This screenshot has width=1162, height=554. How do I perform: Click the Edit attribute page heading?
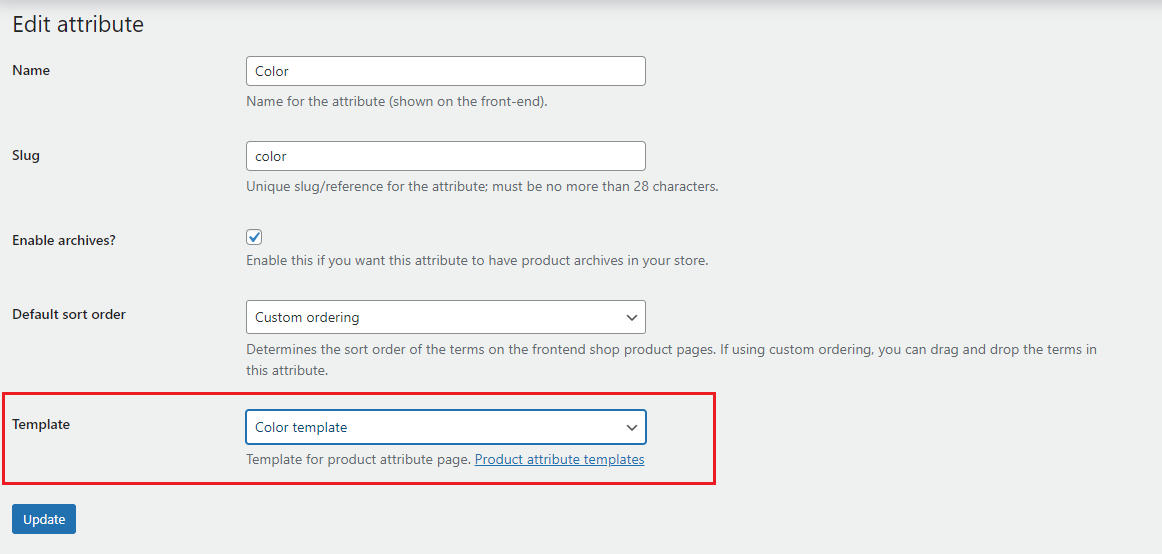click(x=78, y=24)
